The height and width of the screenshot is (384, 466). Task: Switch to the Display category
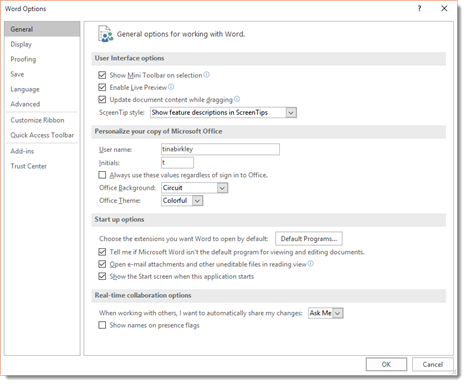point(42,44)
